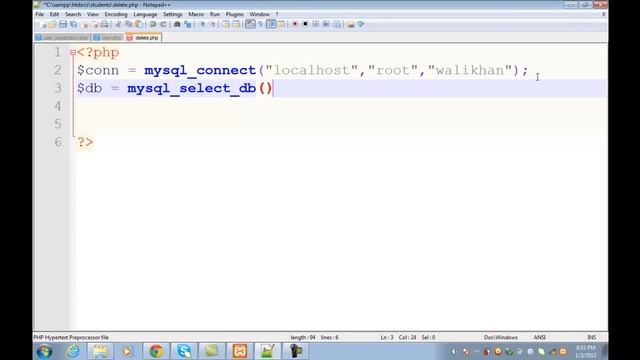The image size is (640, 360).
Task: Undo the last edit via toolbar
Action: coord(153,24)
